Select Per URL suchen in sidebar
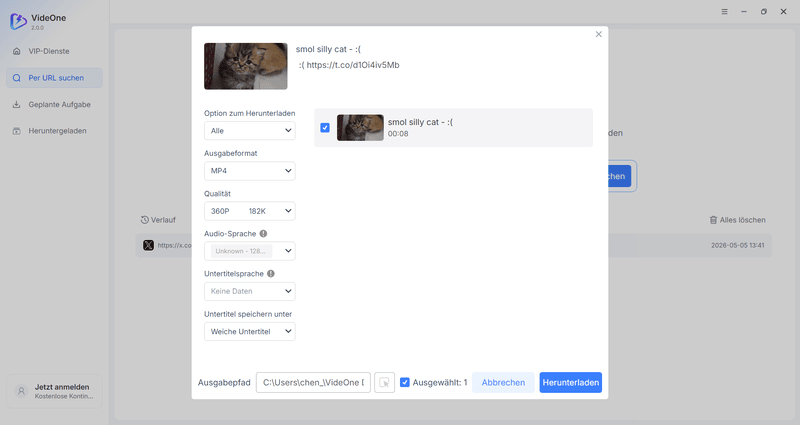Viewport: 800px width, 425px height. tap(54, 78)
